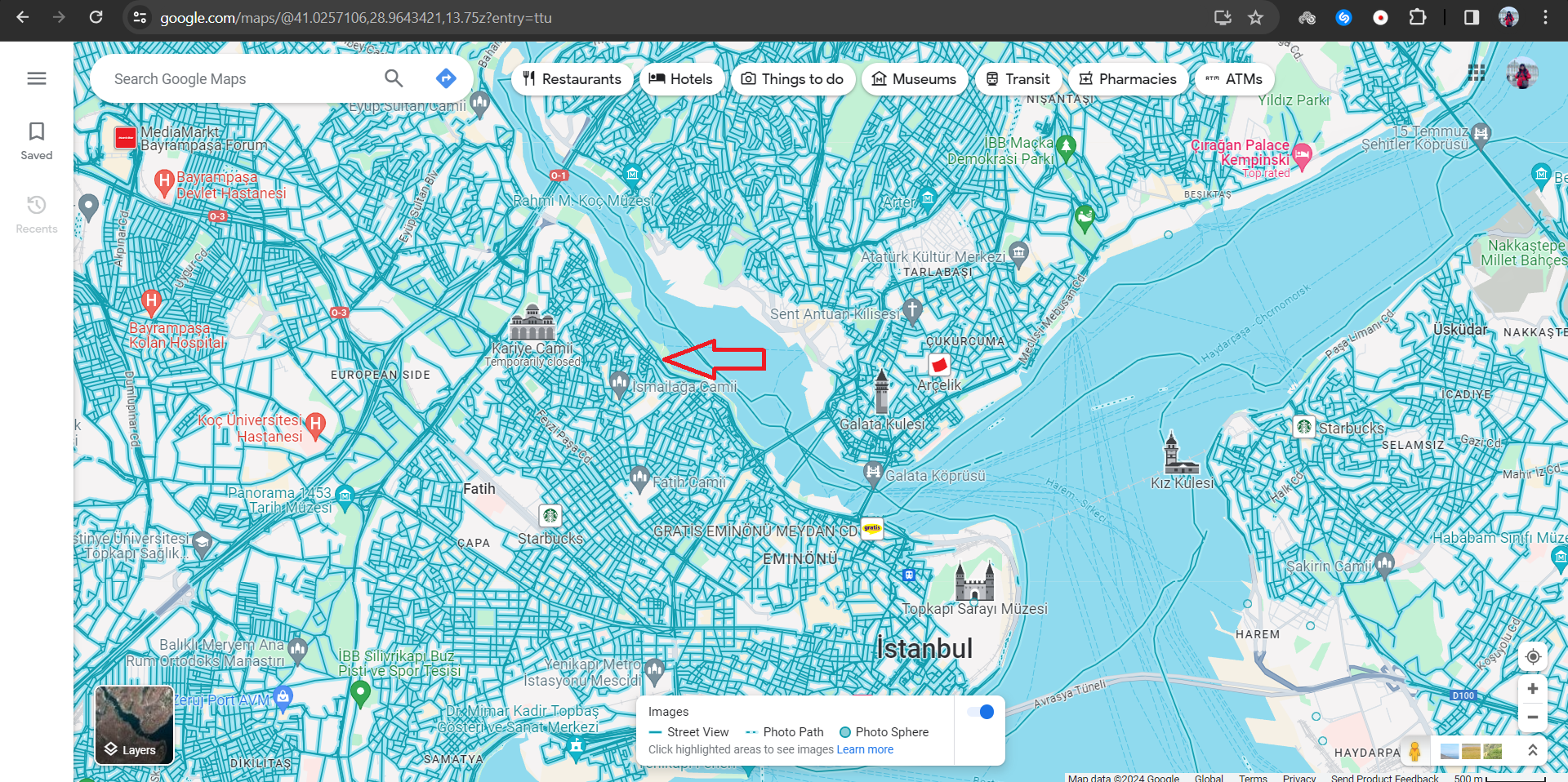
Task: Open Koç Üniversitesi Hastanesi hospital pin
Action: (315, 425)
